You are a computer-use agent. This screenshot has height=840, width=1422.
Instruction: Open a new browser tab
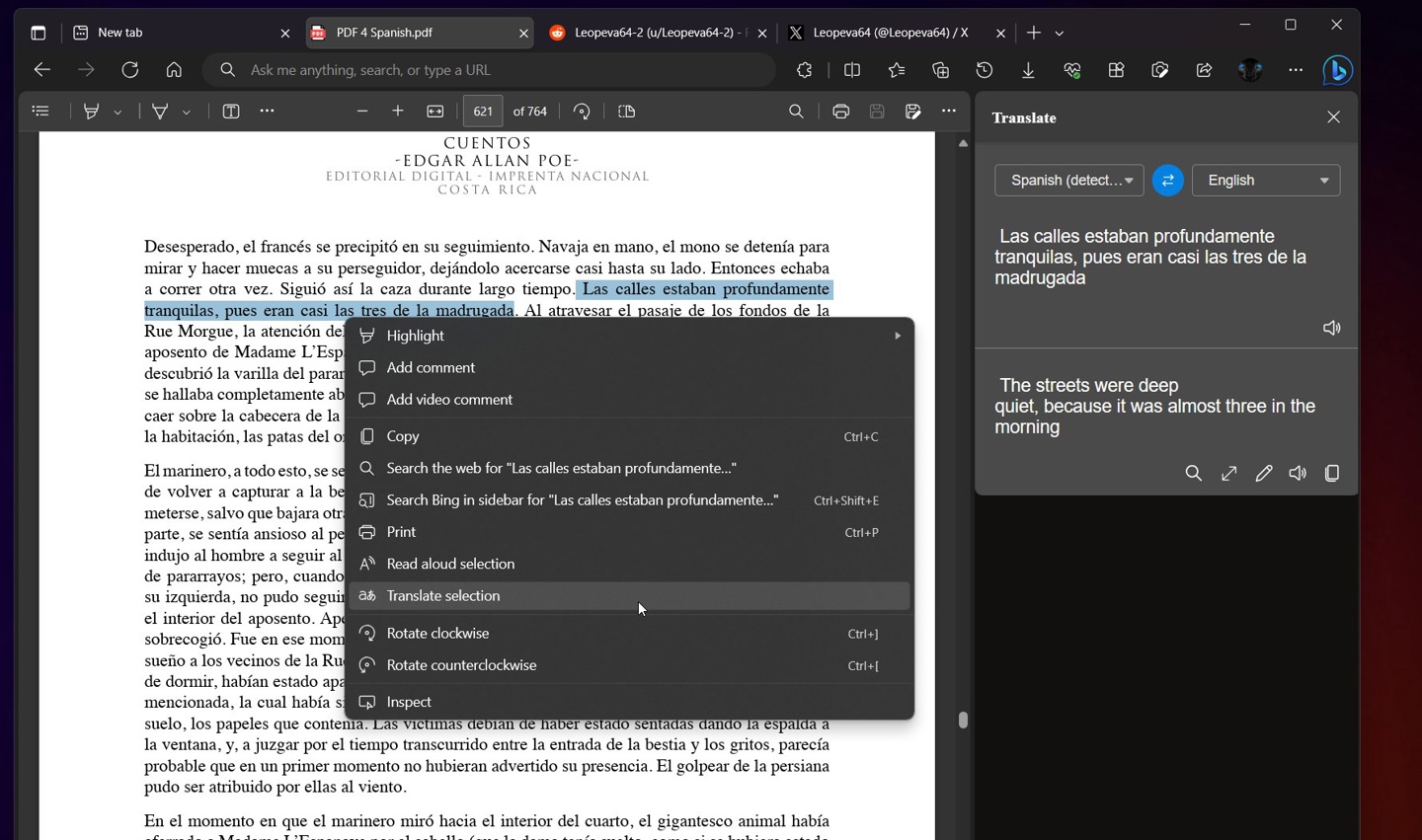click(x=1034, y=34)
